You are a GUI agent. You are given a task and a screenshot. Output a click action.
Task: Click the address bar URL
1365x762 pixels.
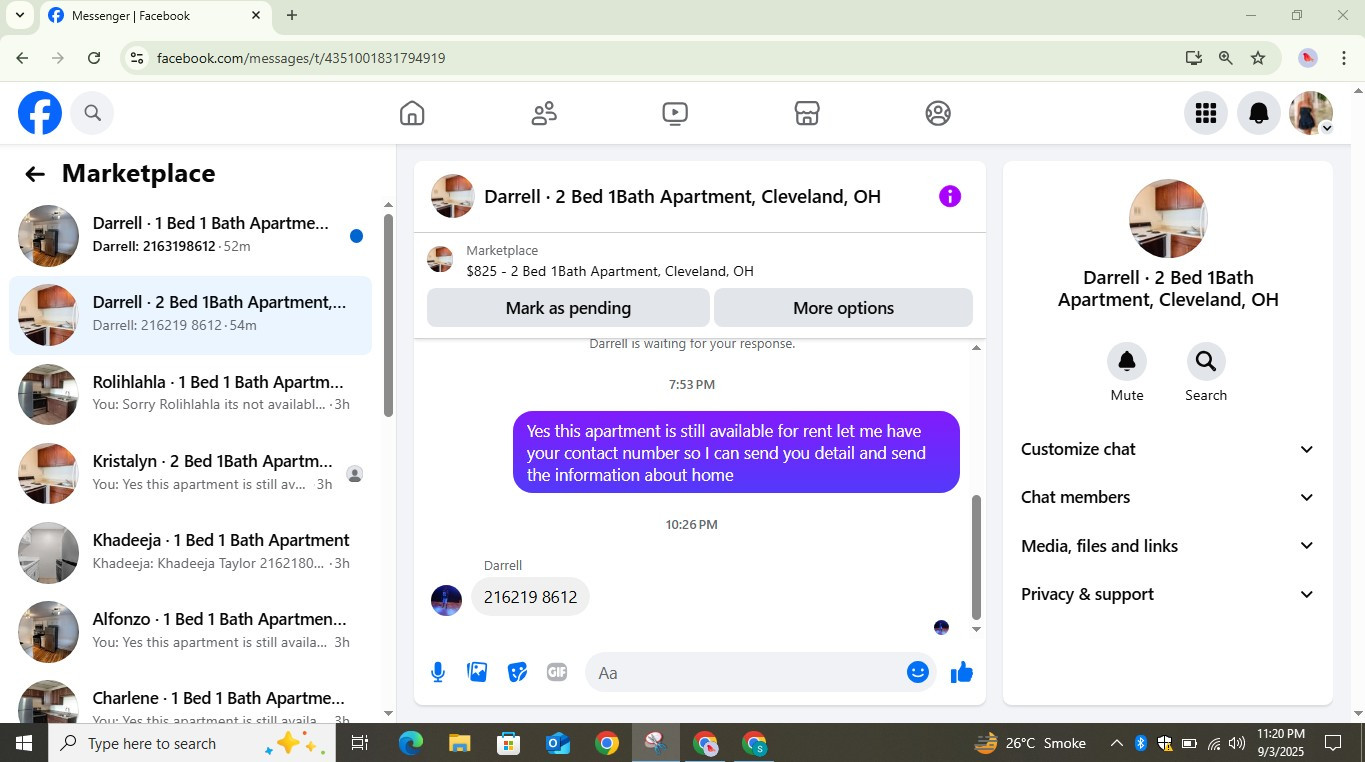tap(301, 58)
